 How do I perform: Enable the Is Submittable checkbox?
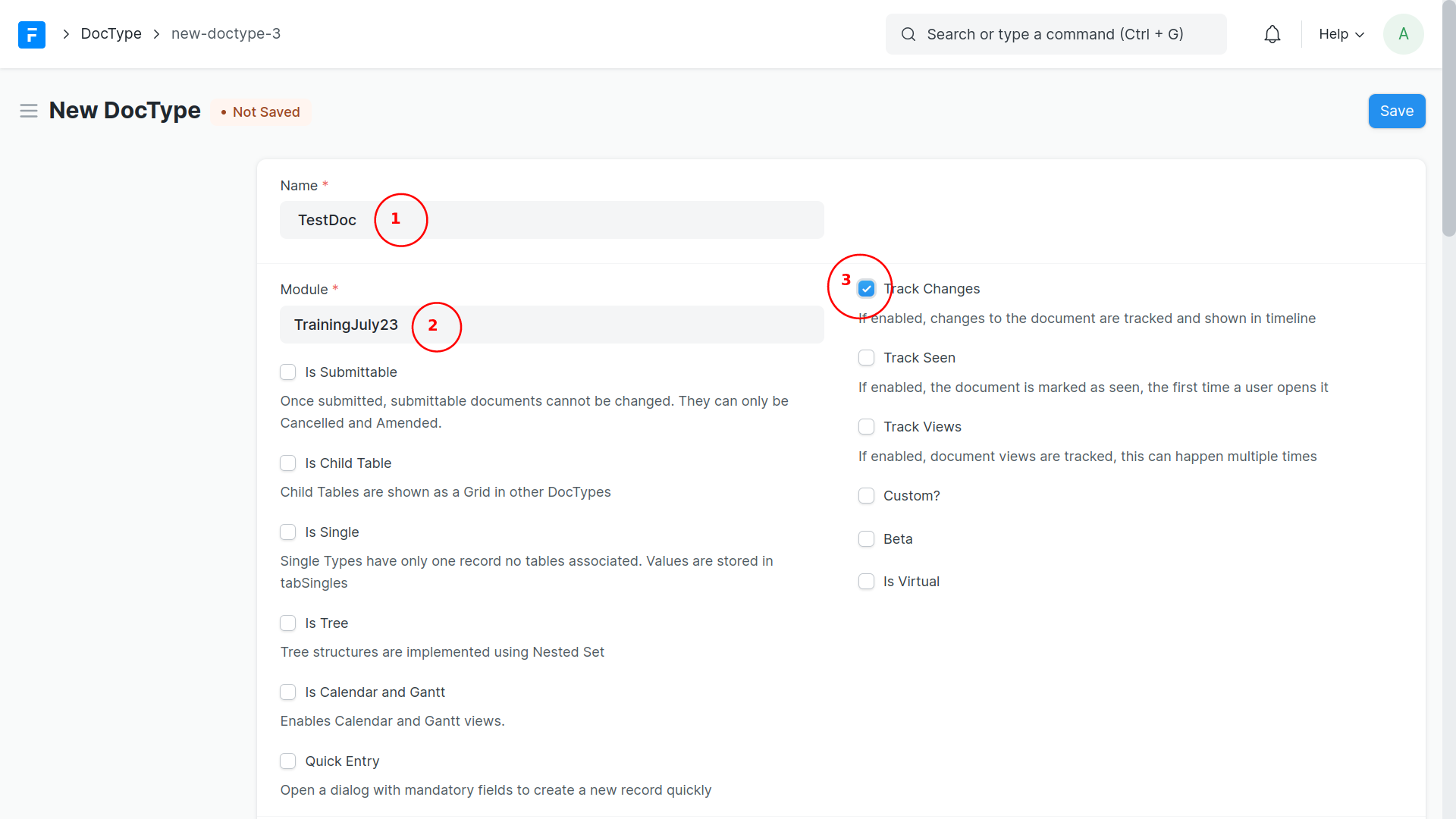[288, 372]
